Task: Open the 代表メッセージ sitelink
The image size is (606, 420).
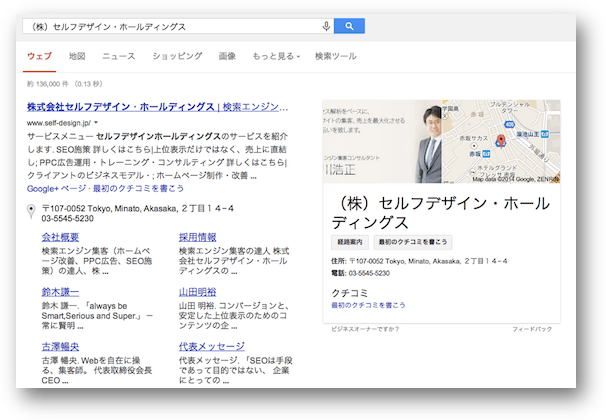Action: [212, 347]
